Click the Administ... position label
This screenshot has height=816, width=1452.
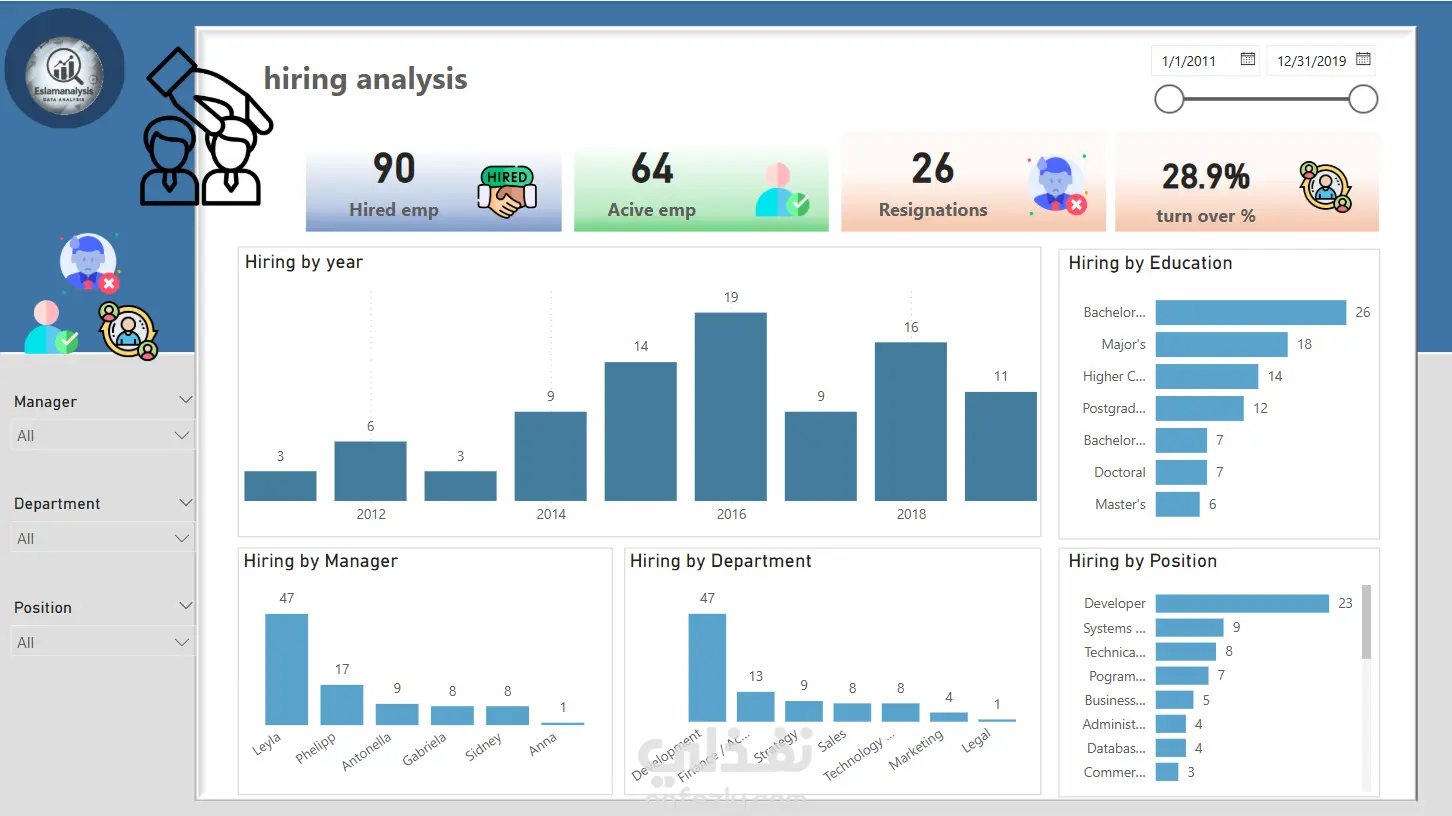1114,724
